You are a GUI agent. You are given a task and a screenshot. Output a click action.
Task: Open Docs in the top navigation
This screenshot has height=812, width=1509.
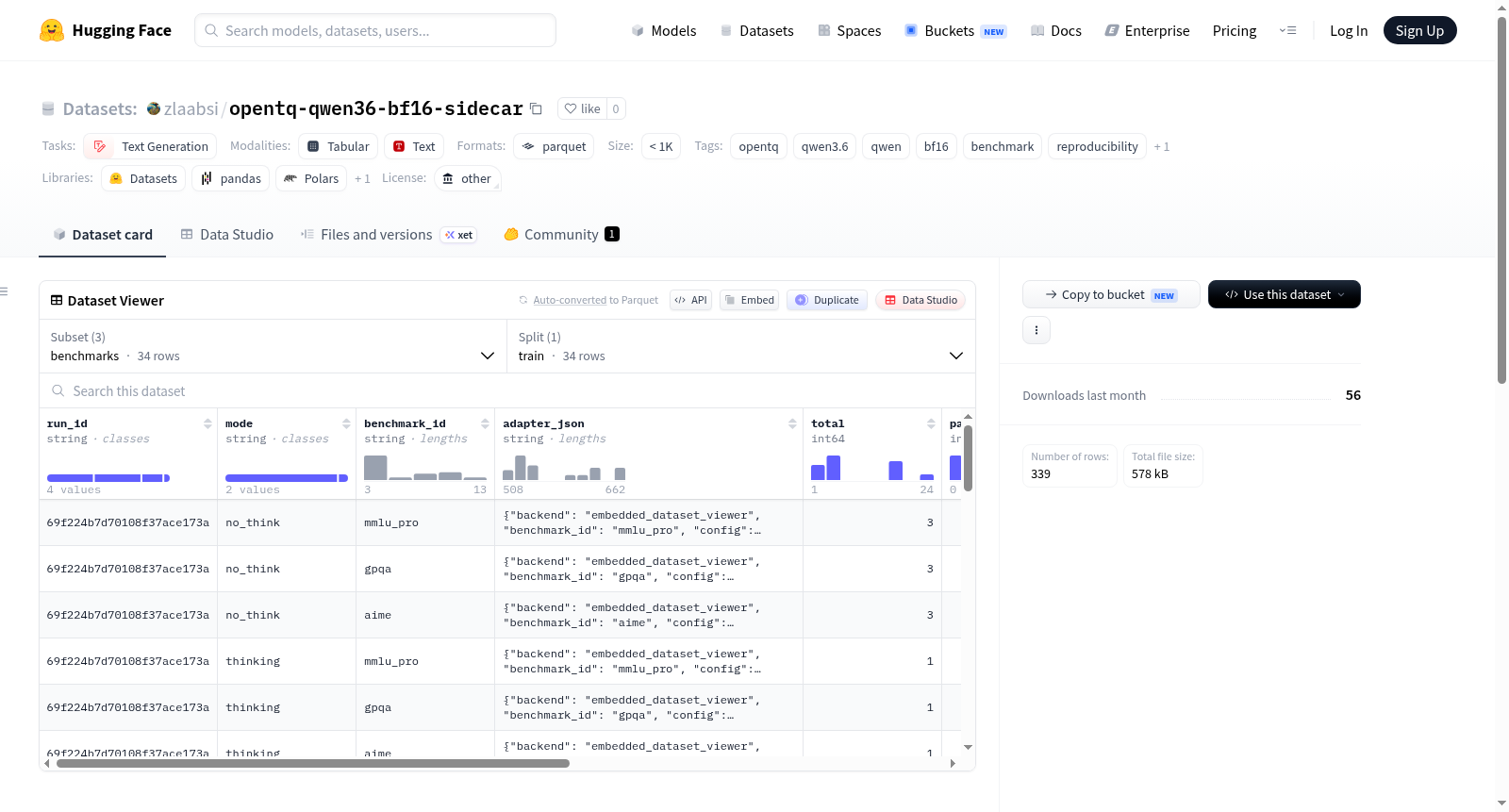(1056, 30)
